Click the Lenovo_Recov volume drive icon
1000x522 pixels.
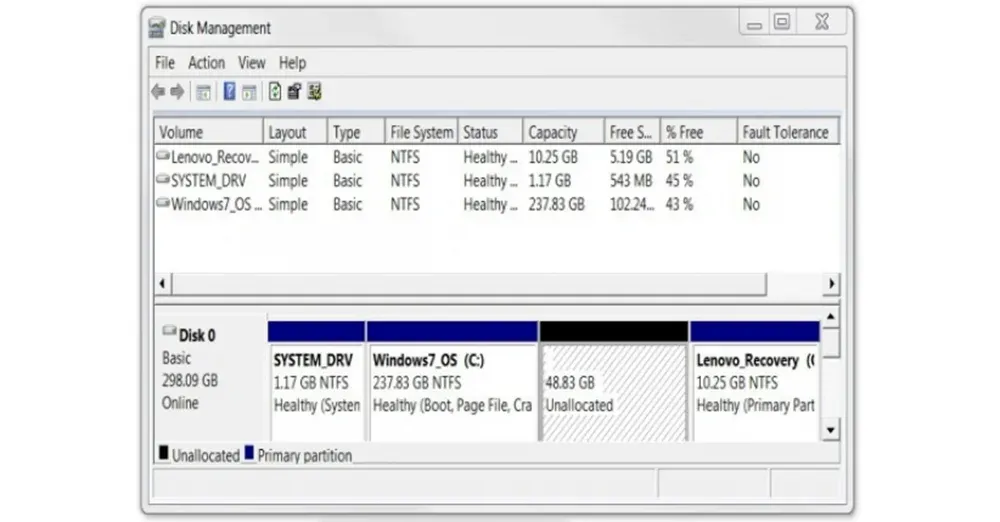click(x=163, y=155)
